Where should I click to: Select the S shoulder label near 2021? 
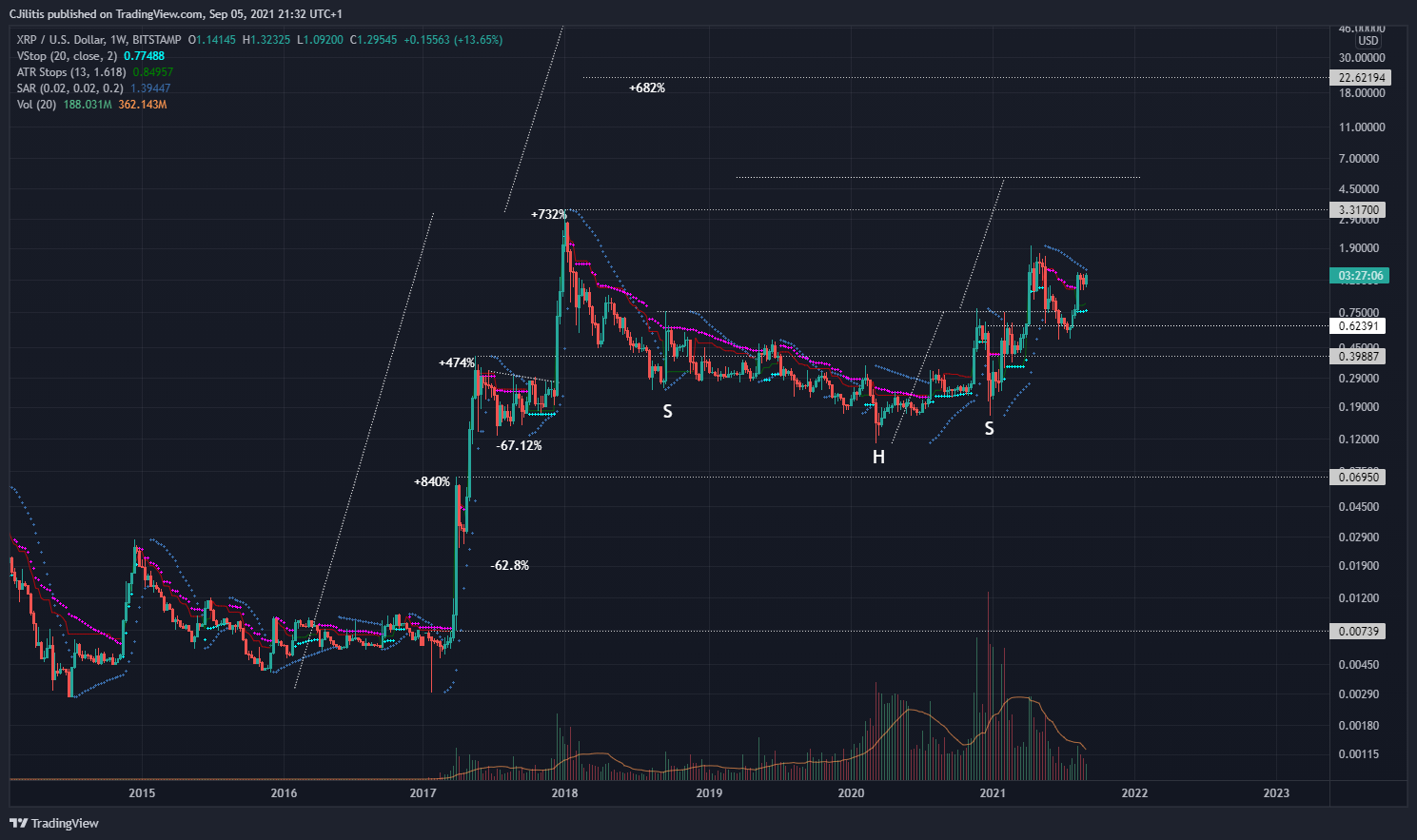point(989,429)
